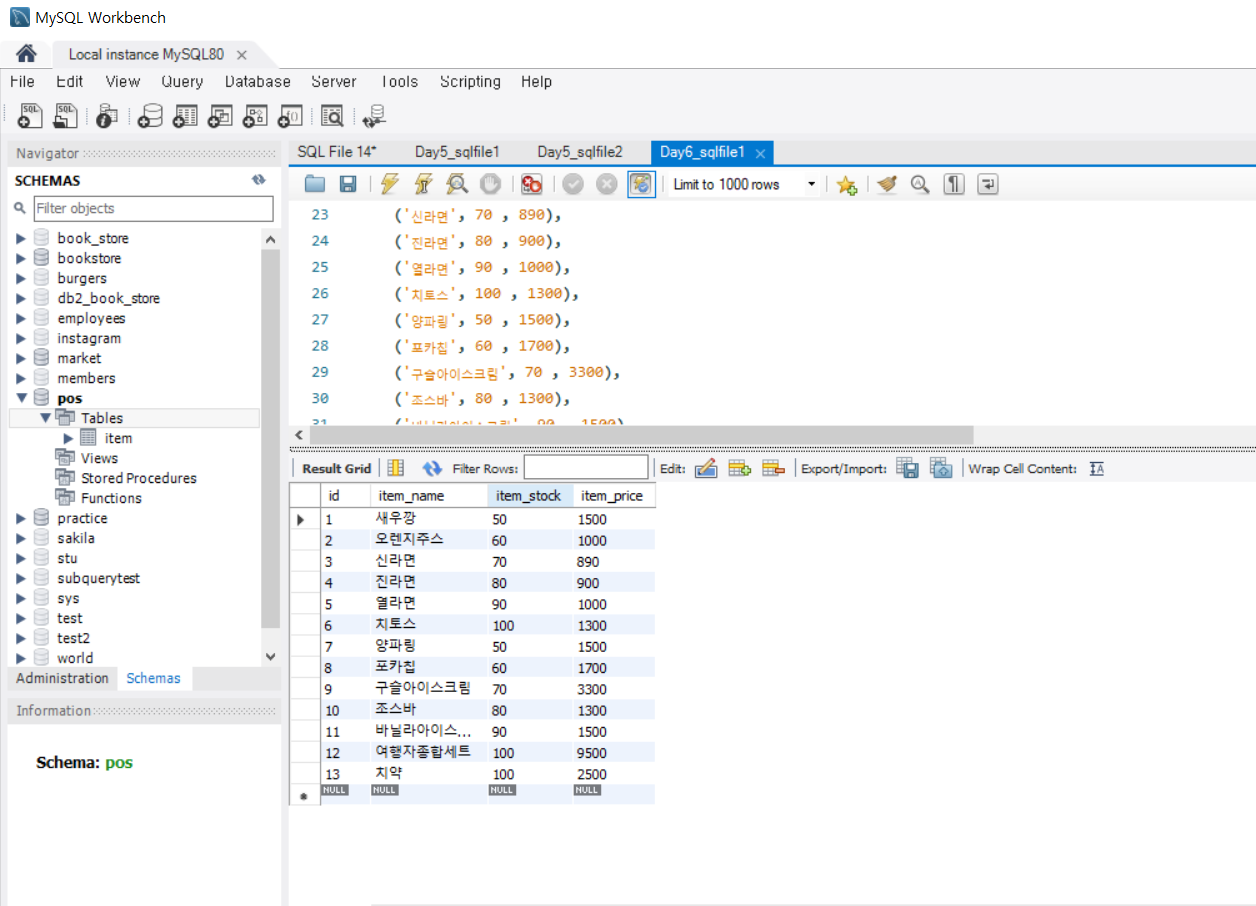Expand the employees schema
This screenshot has width=1256, height=906.
pos(21,318)
